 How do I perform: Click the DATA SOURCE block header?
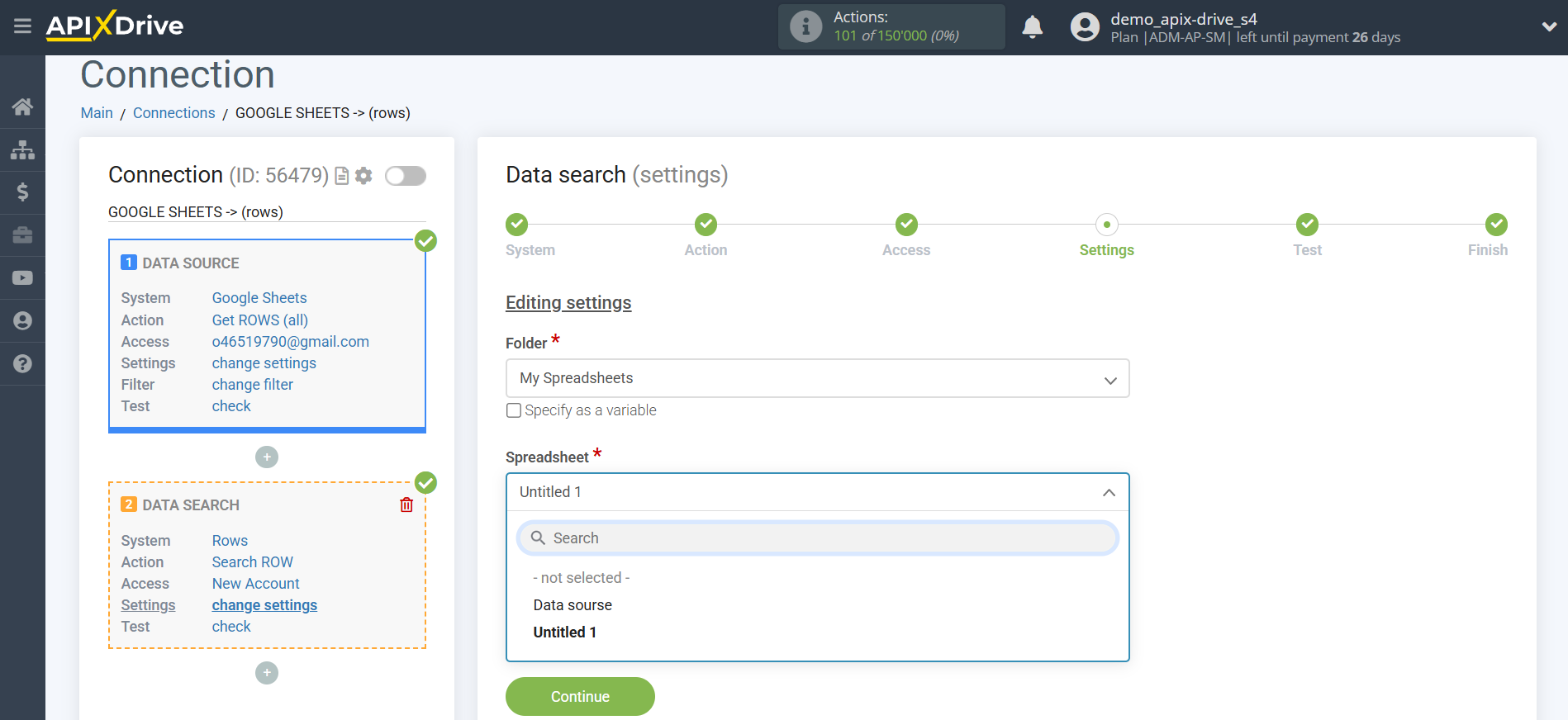point(191,263)
